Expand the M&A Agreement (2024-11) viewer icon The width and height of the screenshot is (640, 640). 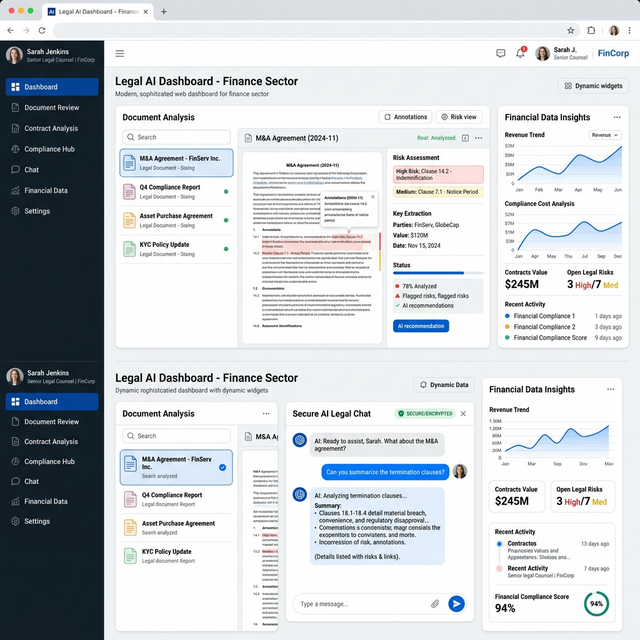pos(465,138)
